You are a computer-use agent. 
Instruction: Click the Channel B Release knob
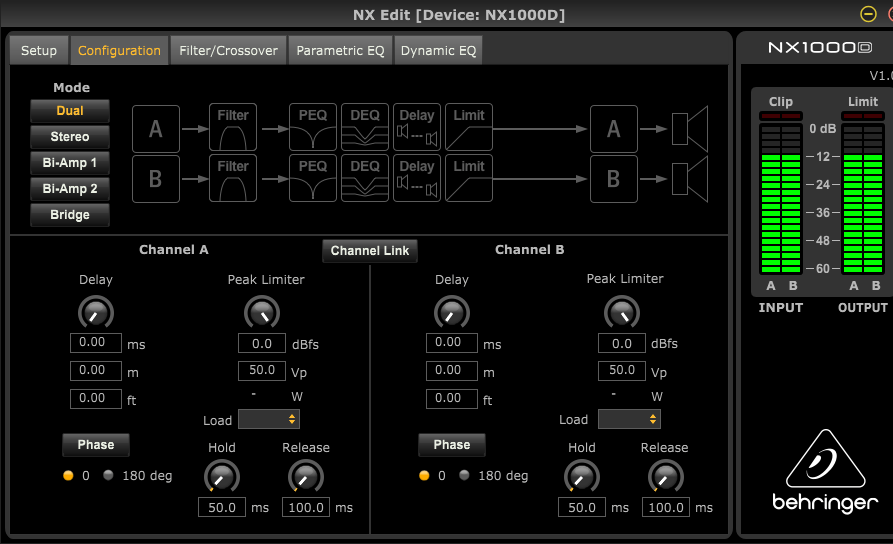coord(665,476)
